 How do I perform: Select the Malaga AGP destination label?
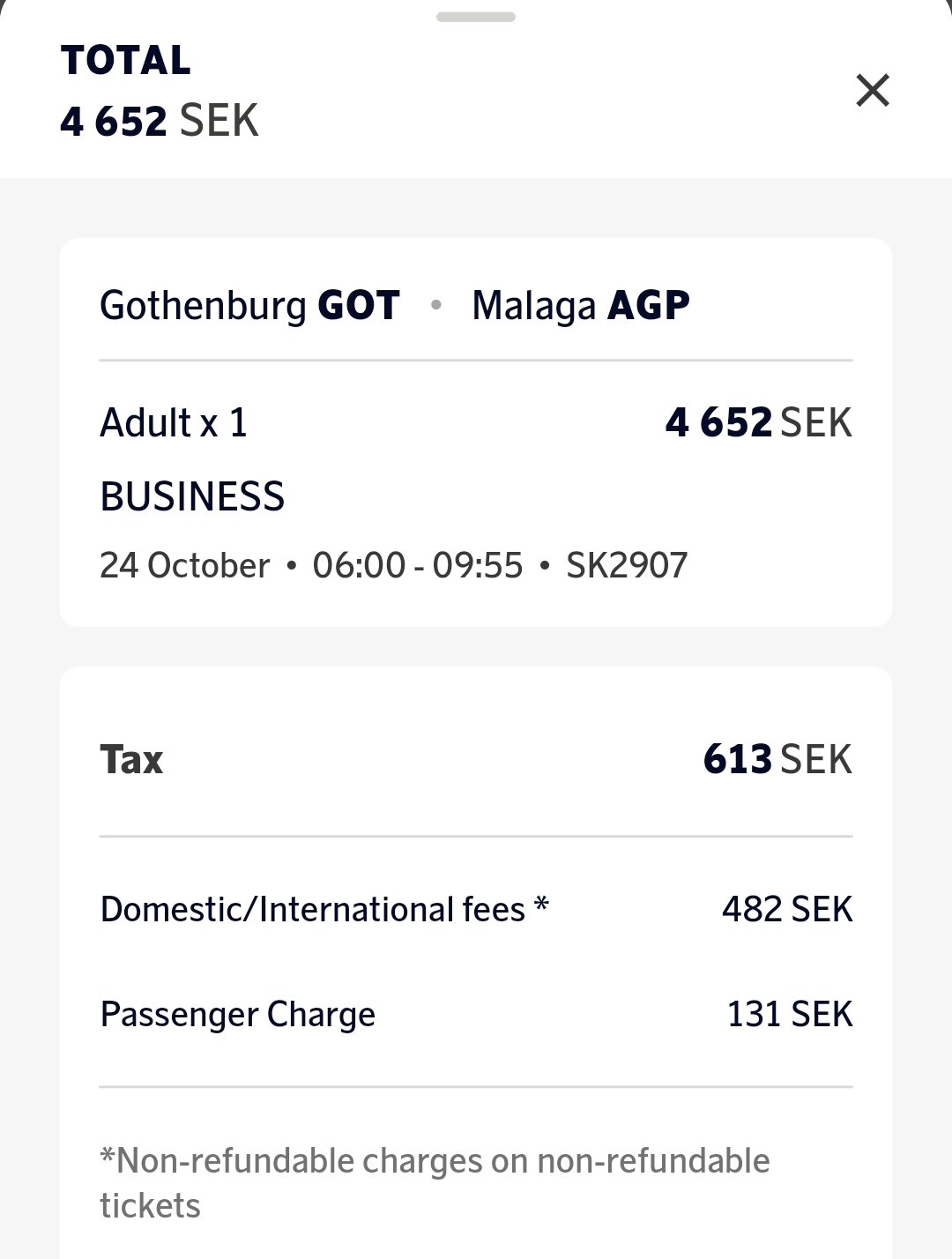tap(581, 306)
